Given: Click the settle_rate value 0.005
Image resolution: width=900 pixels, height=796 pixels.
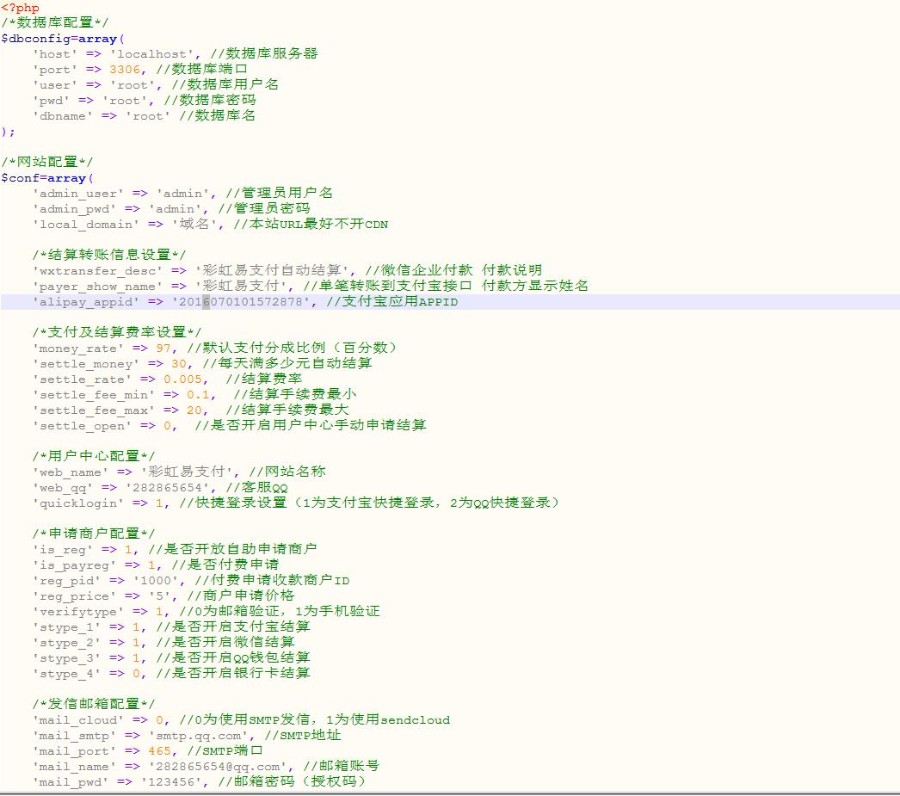Looking at the screenshot, I should (x=183, y=379).
